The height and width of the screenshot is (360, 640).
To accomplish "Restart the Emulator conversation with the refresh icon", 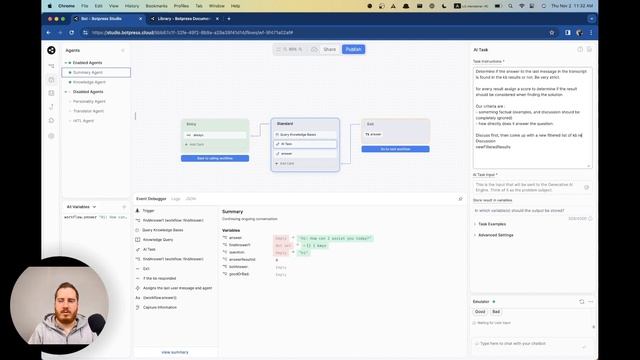I will click(x=582, y=302).
